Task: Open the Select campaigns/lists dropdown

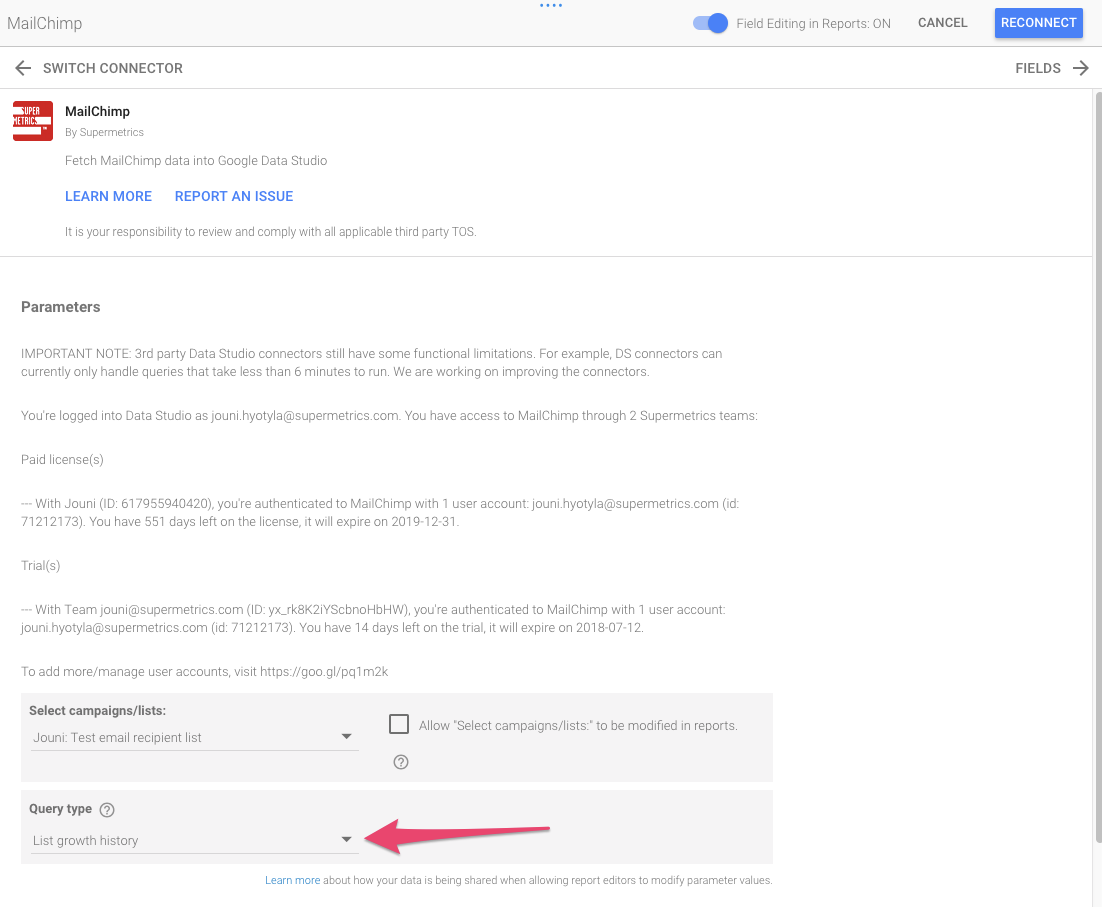Action: point(194,737)
